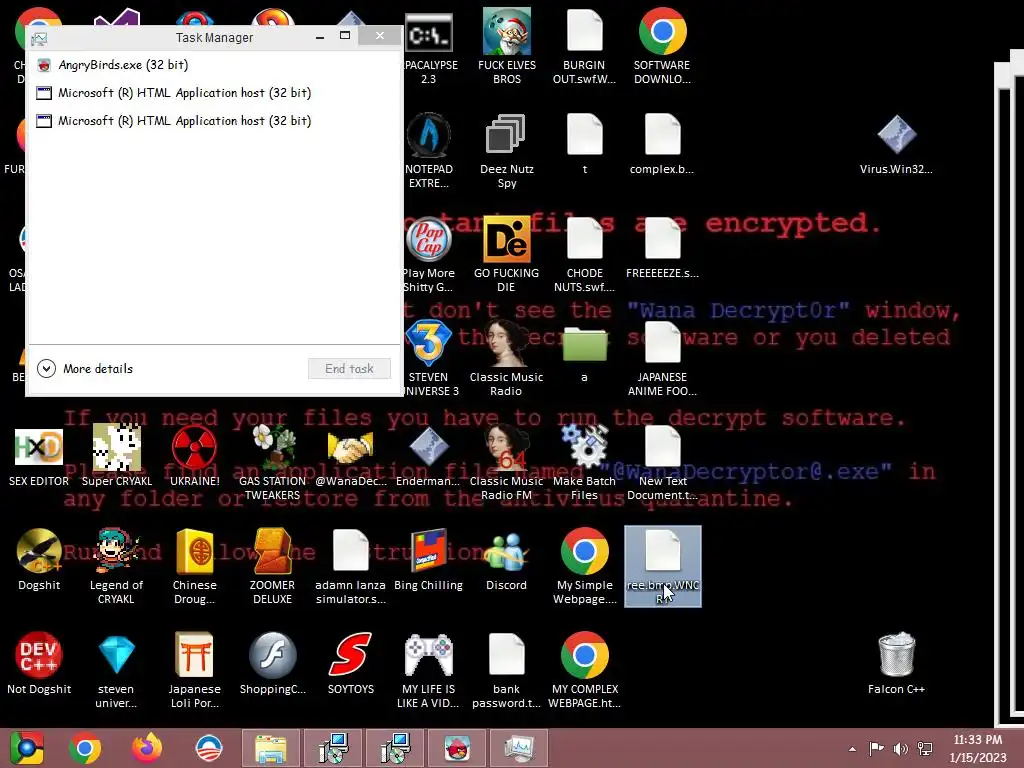Launch Firefox from the taskbar
Viewport: 1024px width, 768px height.
click(x=147, y=748)
